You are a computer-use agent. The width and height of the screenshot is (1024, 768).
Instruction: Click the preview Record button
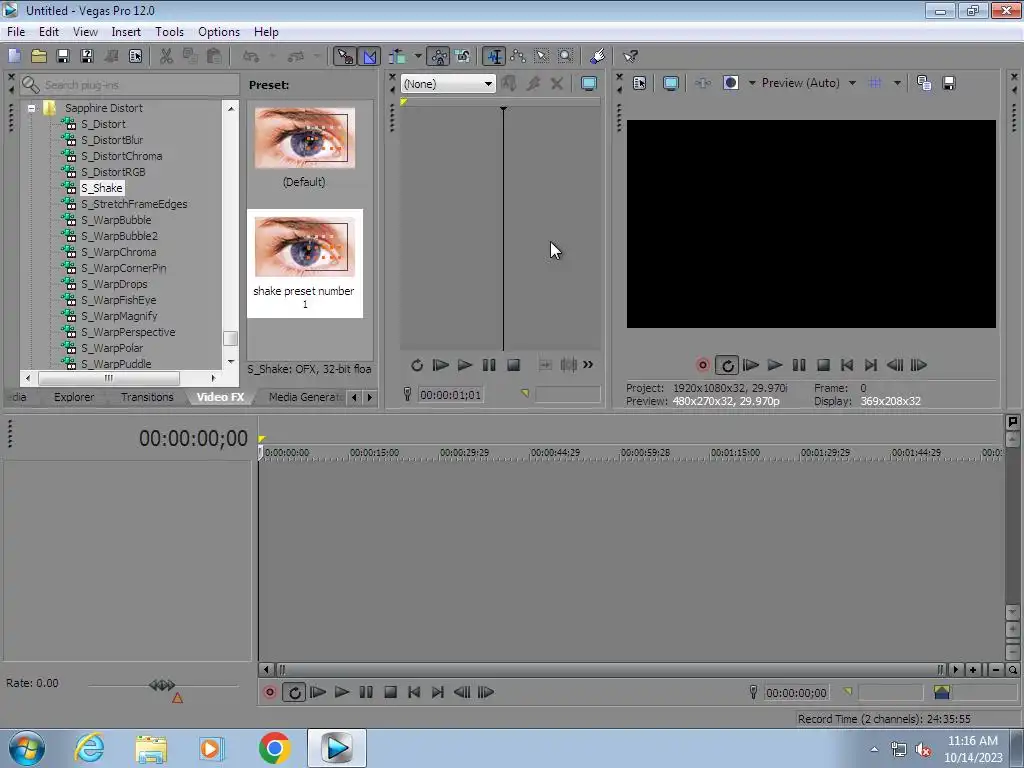[703, 365]
